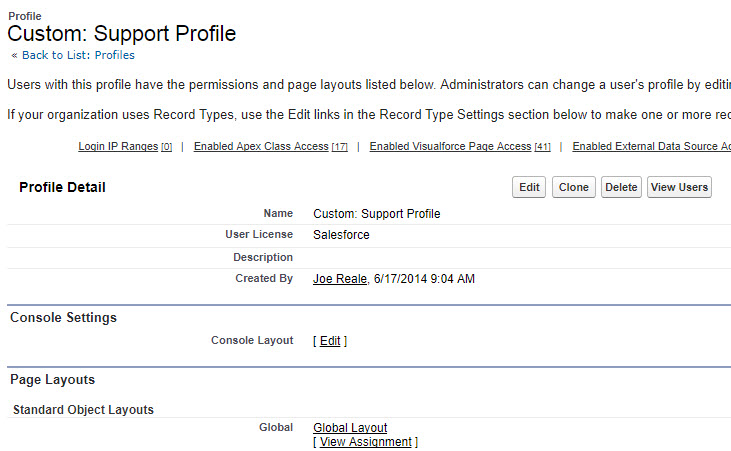Click the Standard Object Layouts subheading
Screen dimensions: 731x451
click(83, 409)
